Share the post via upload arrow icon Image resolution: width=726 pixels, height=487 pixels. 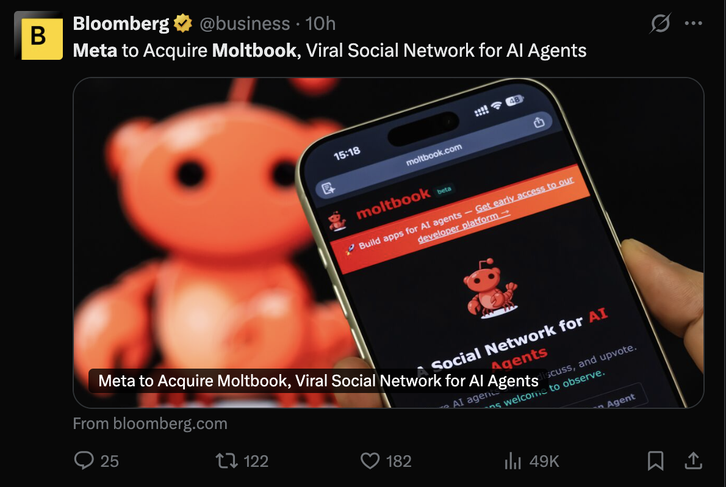[693, 461]
